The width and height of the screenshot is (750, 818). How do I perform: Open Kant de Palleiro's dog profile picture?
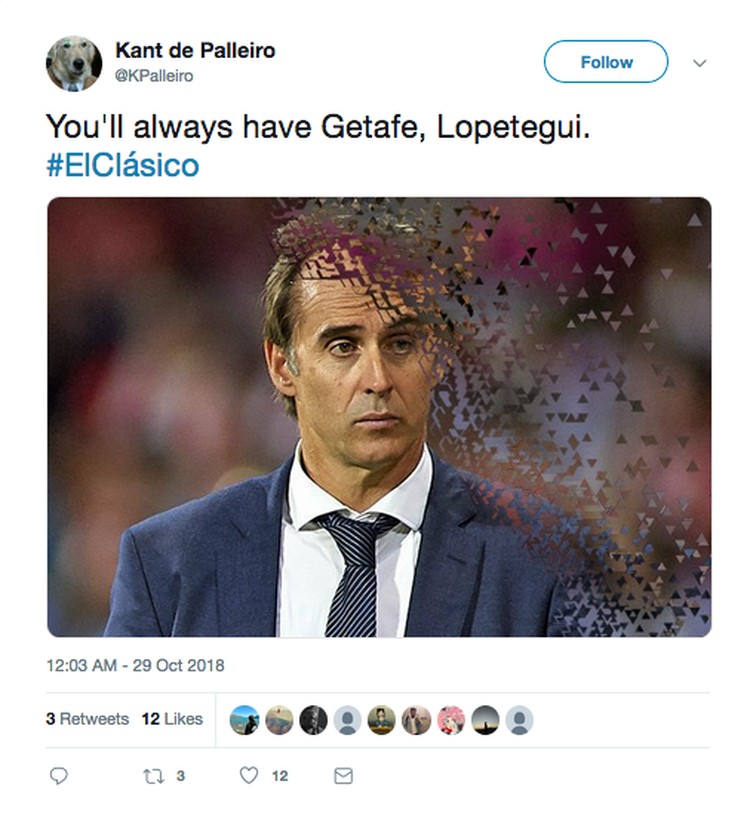[74, 63]
